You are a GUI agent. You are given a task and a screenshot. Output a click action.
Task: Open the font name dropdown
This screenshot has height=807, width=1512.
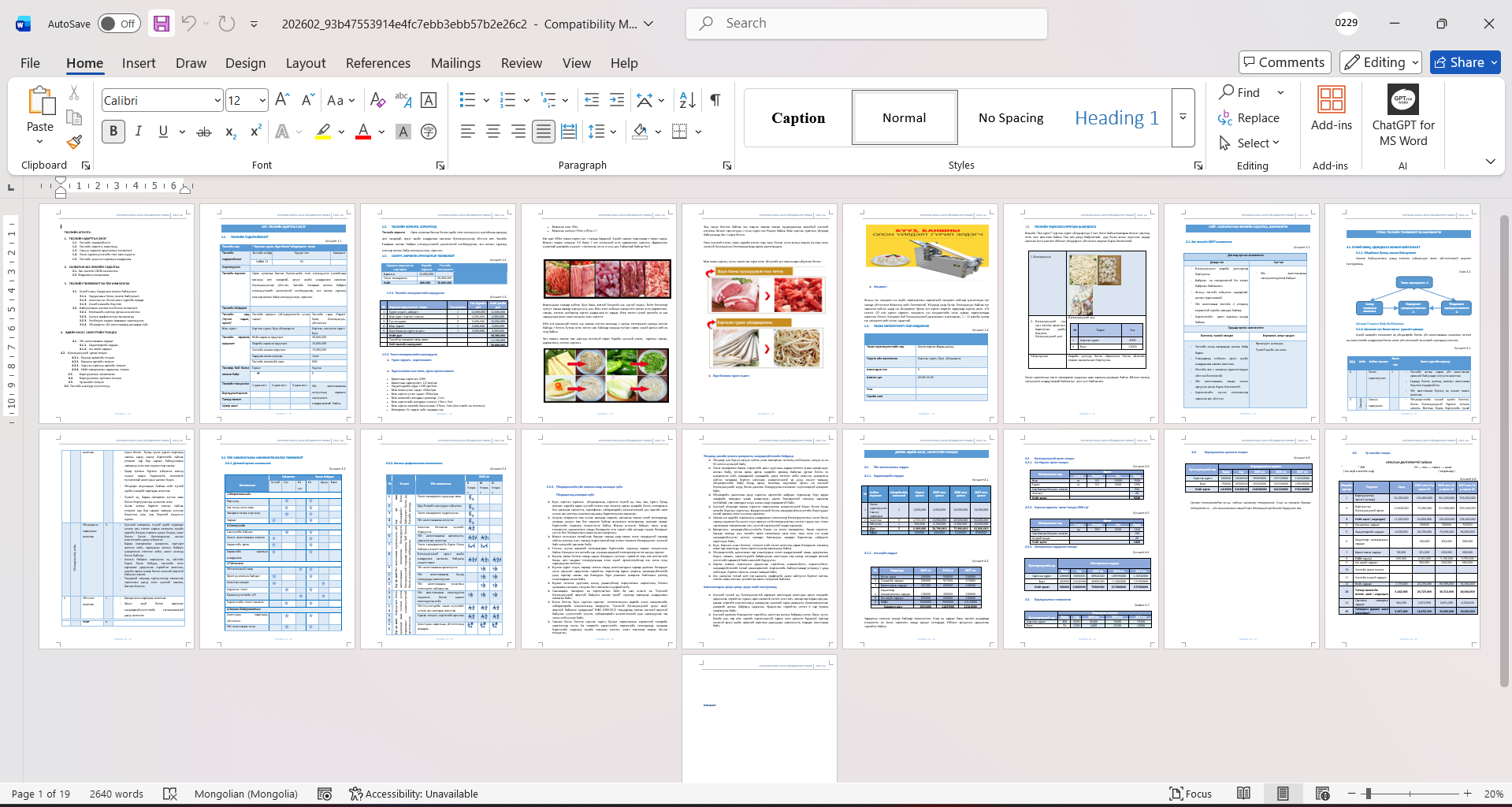coord(217,101)
